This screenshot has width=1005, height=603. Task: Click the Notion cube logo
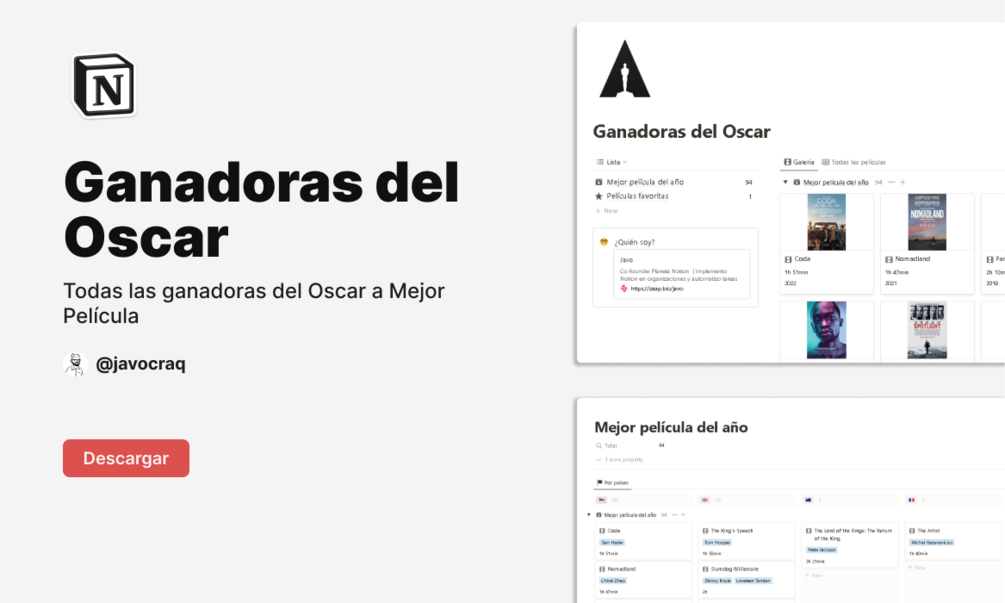pyautogui.click(x=104, y=85)
